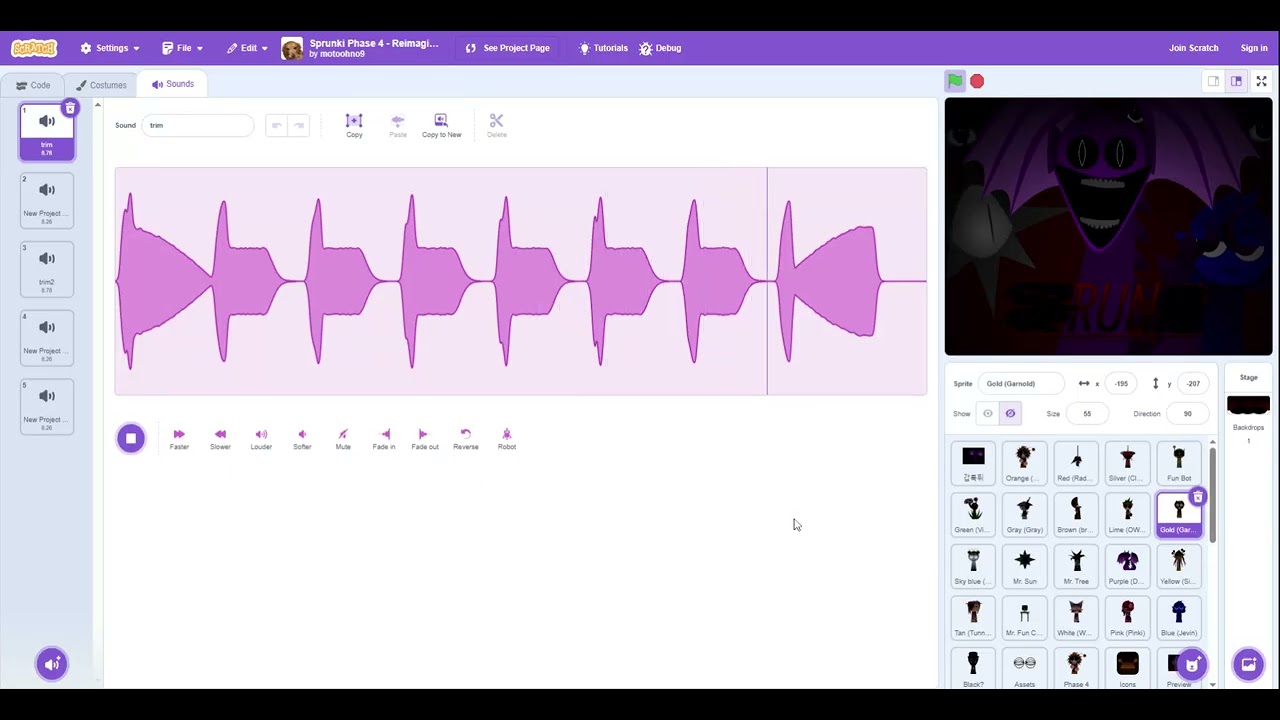Make the sound Louder
The image size is (1280, 720).
tap(261, 439)
